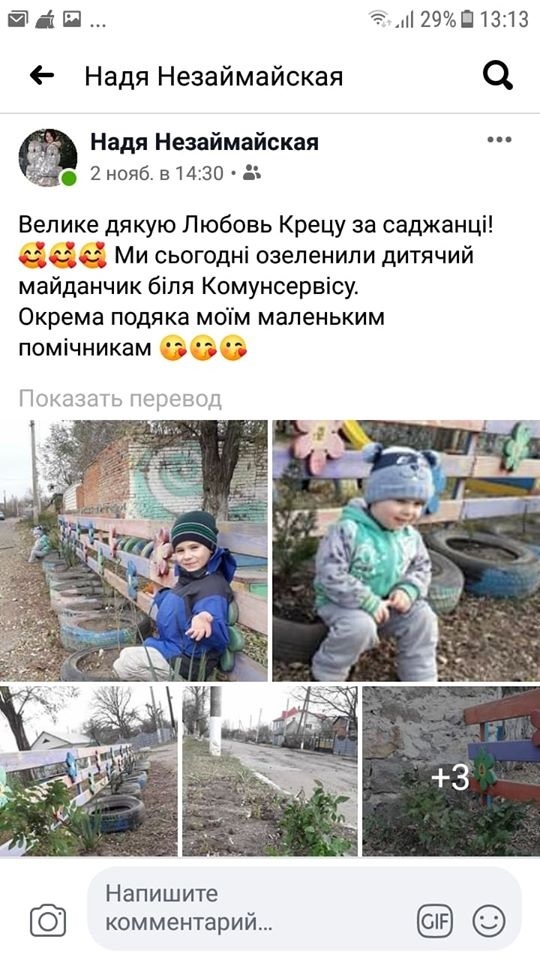Open Надя Незаймайская profile picture
The height and width of the screenshot is (960, 540).
48,157
